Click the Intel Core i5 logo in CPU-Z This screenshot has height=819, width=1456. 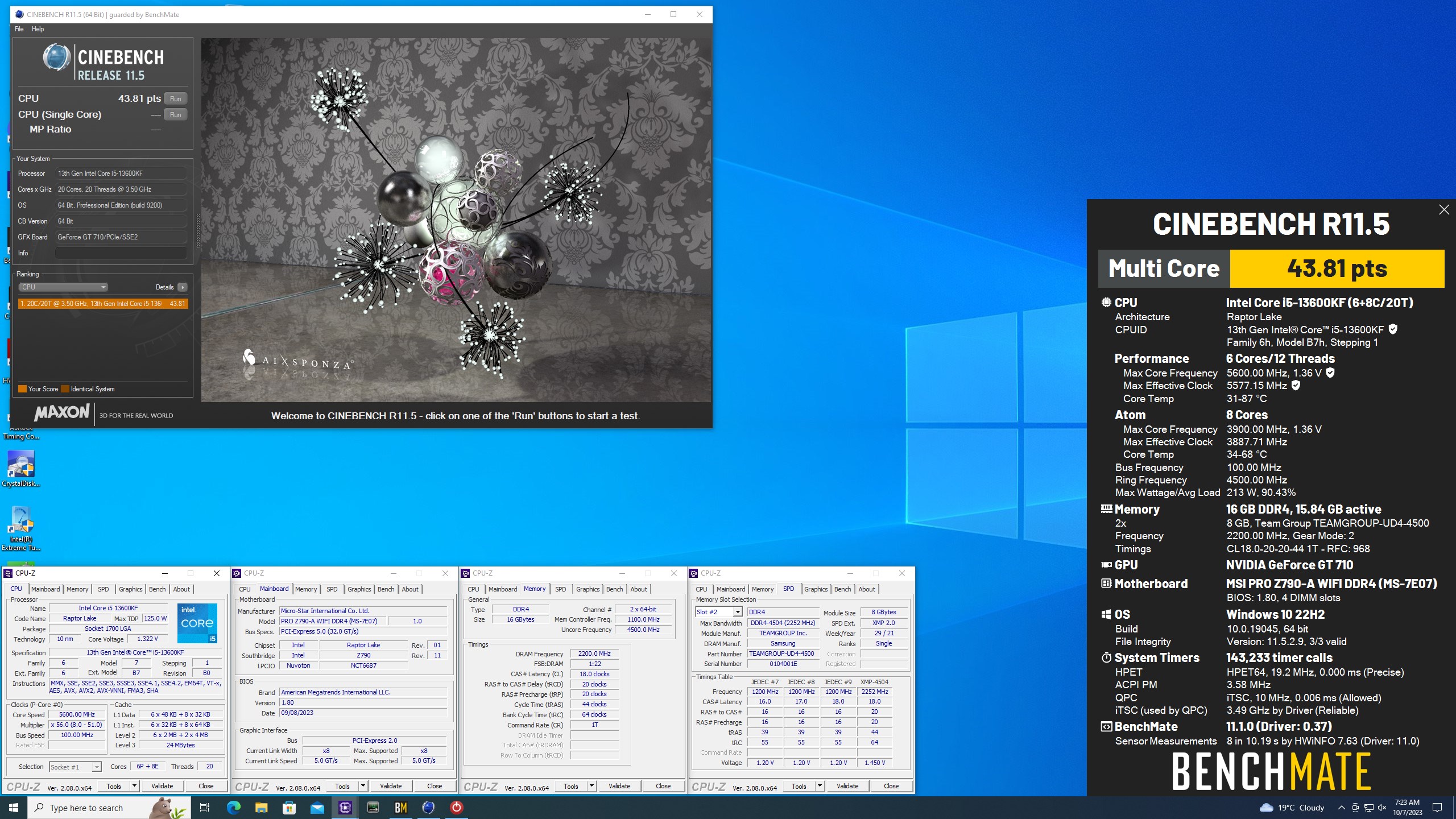pyautogui.click(x=197, y=623)
